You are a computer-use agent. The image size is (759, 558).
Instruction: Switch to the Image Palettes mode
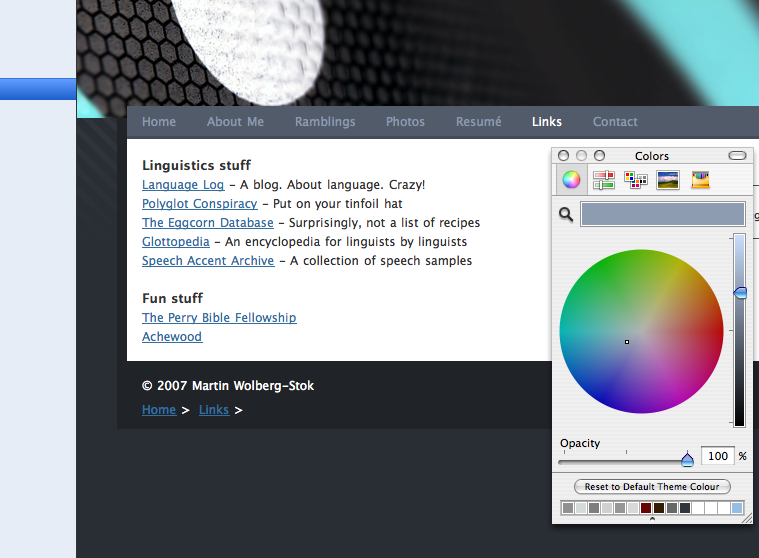click(668, 180)
